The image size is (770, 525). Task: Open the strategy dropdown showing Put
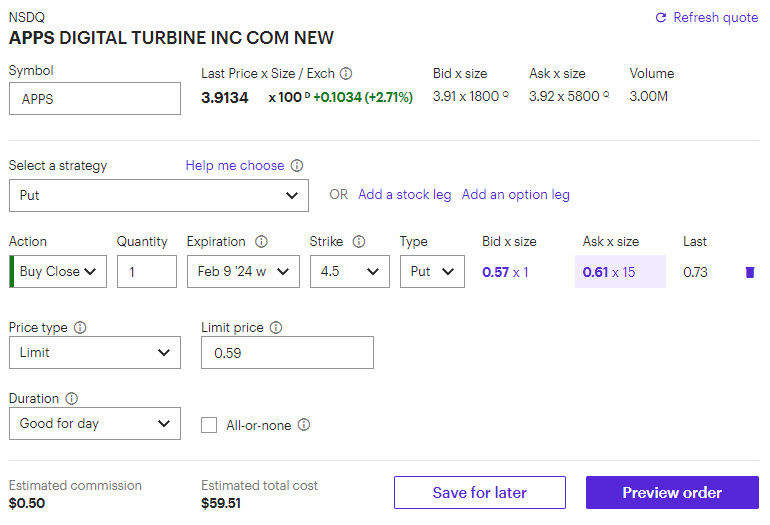pos(159,196)
